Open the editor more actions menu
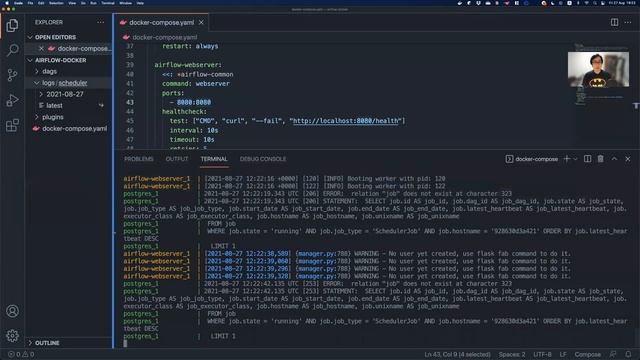 (x=628, y=22)
